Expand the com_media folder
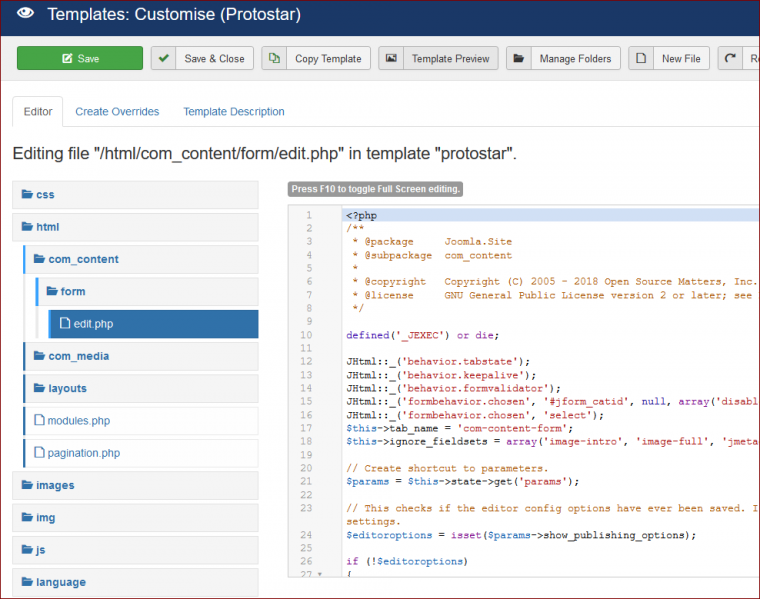This screenshot has width=760, height=599. coord(78,356)
